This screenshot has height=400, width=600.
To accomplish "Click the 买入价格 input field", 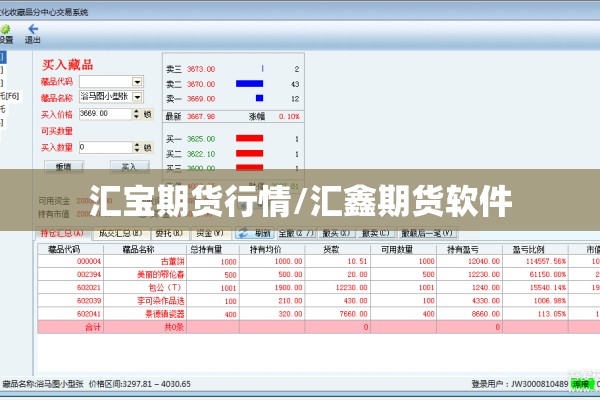I will tap(106, 114).
